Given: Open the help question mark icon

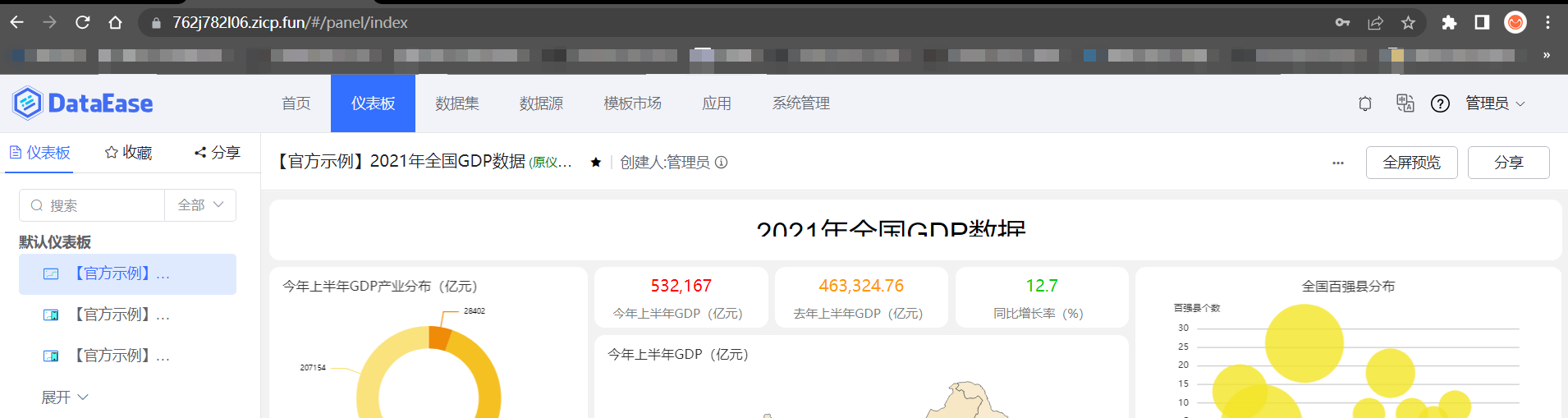Looking at the screenshot, I should (x=1440, y=103).
